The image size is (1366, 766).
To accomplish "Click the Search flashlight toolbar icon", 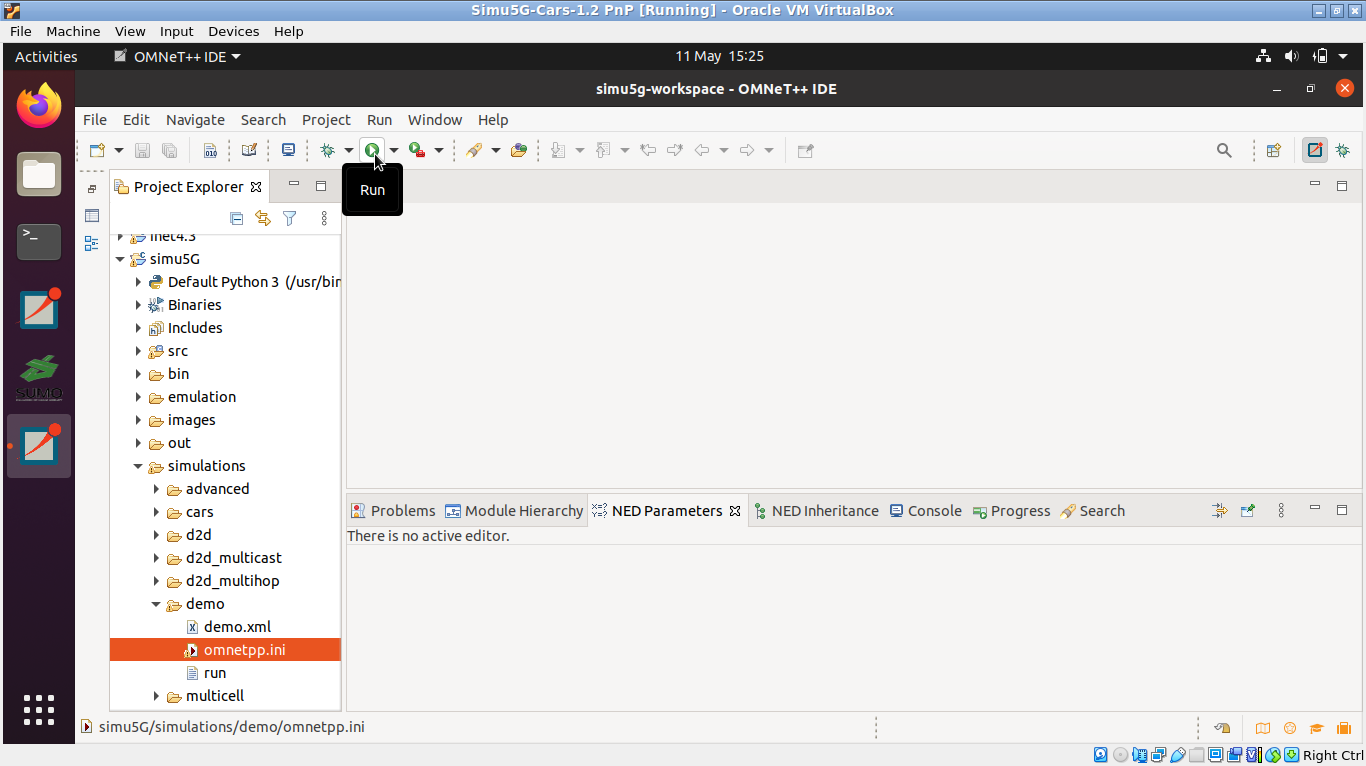I will 474,150.
